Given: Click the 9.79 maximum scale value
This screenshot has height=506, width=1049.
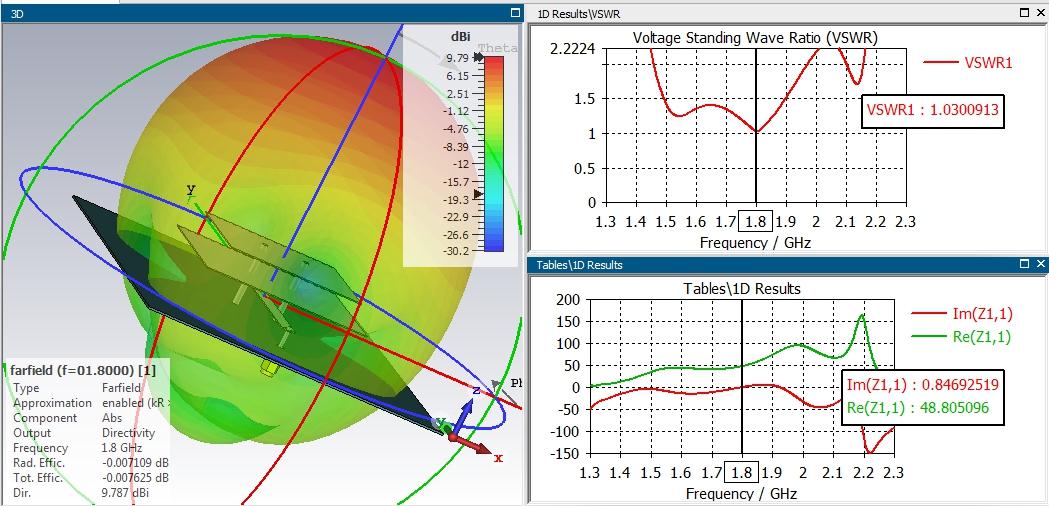Looking at the screenshot, I should 457,58.
